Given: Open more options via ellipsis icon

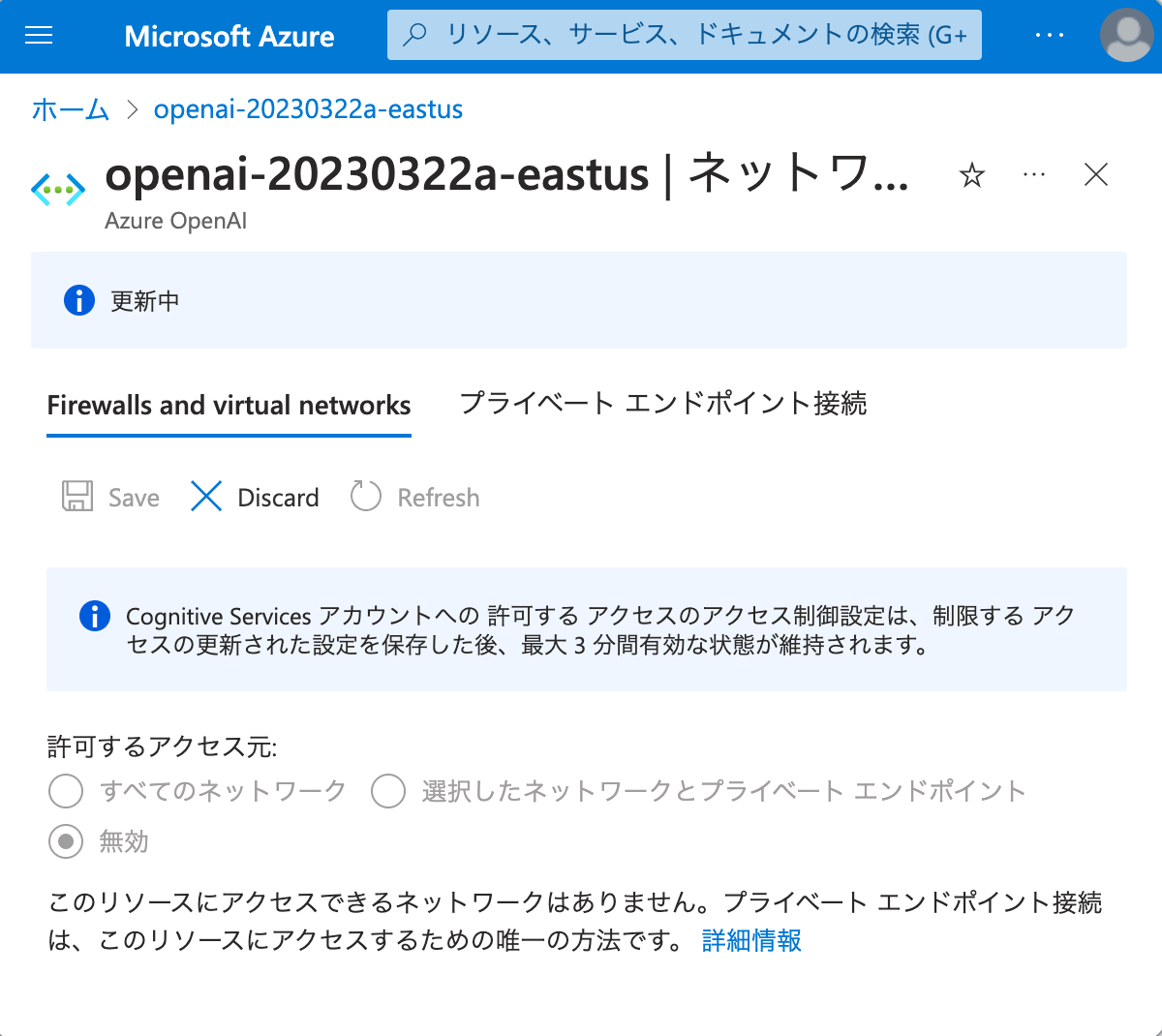Looking at the screenshot, I should tap(1033, 175).
